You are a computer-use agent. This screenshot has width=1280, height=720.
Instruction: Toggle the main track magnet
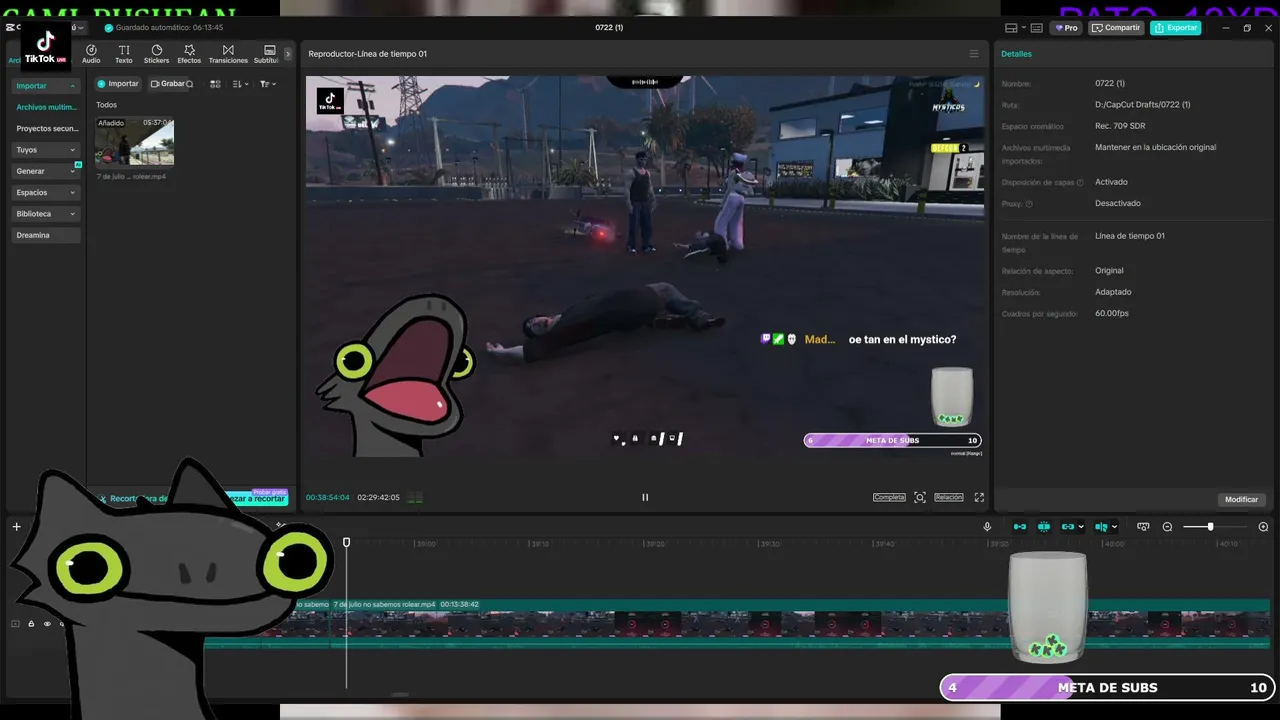tap(1020, 527)
